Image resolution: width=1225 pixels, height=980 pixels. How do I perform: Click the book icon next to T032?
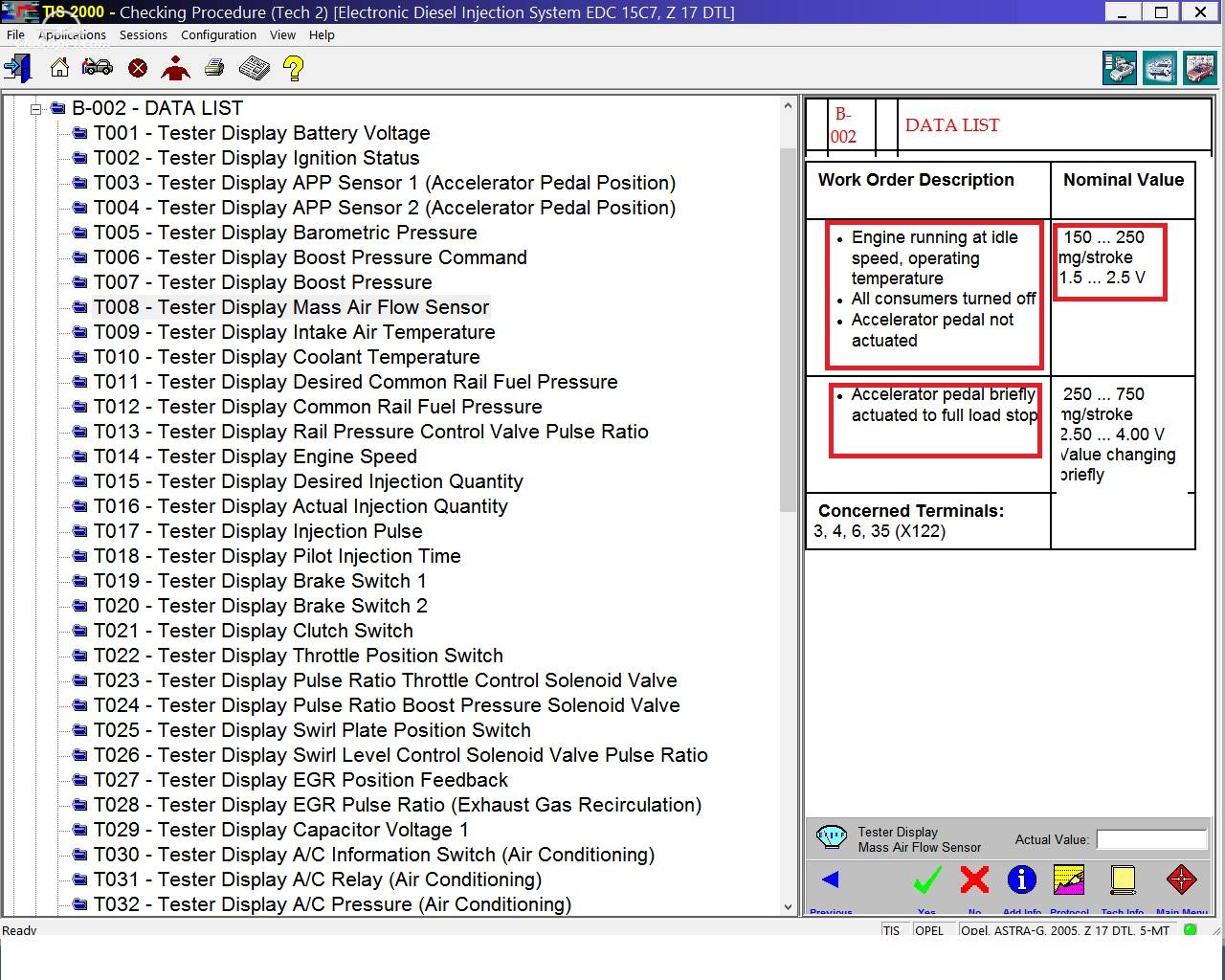[x=80, y=904]
